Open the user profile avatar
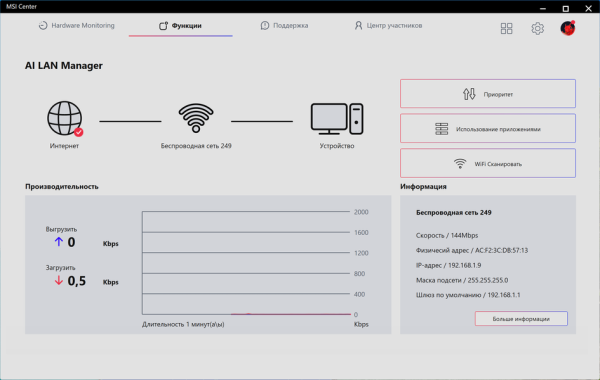The width and height of the screenshot is (600, 380). tap(568, 28)
